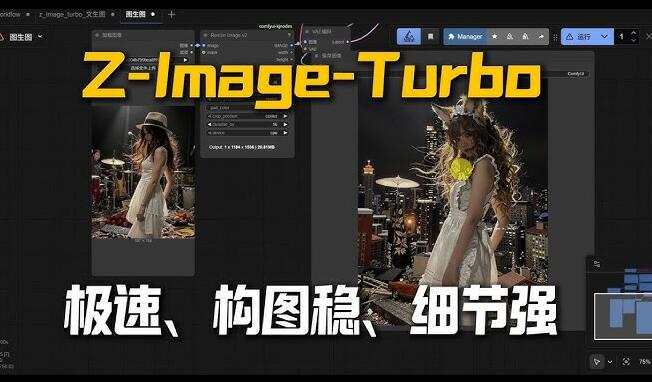652x382 pixels.
Task: Grab the dotted drag handle left of the 运行 button
Action: click(x=555, y=37)
